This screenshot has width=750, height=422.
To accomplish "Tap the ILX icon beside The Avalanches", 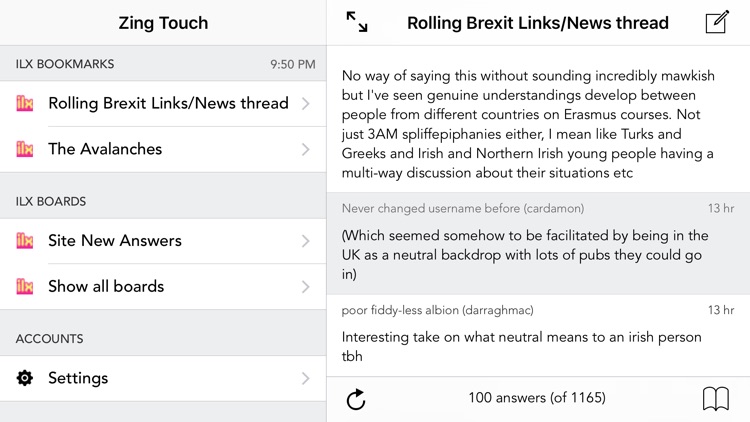I will pyautogui.click(x=25, y=149).
